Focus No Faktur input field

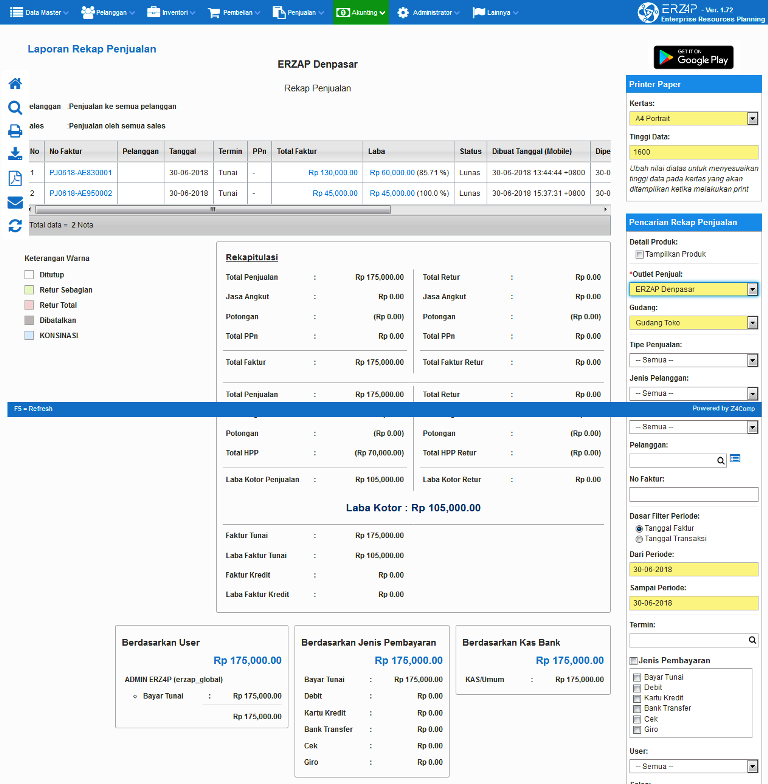point(694,494)
